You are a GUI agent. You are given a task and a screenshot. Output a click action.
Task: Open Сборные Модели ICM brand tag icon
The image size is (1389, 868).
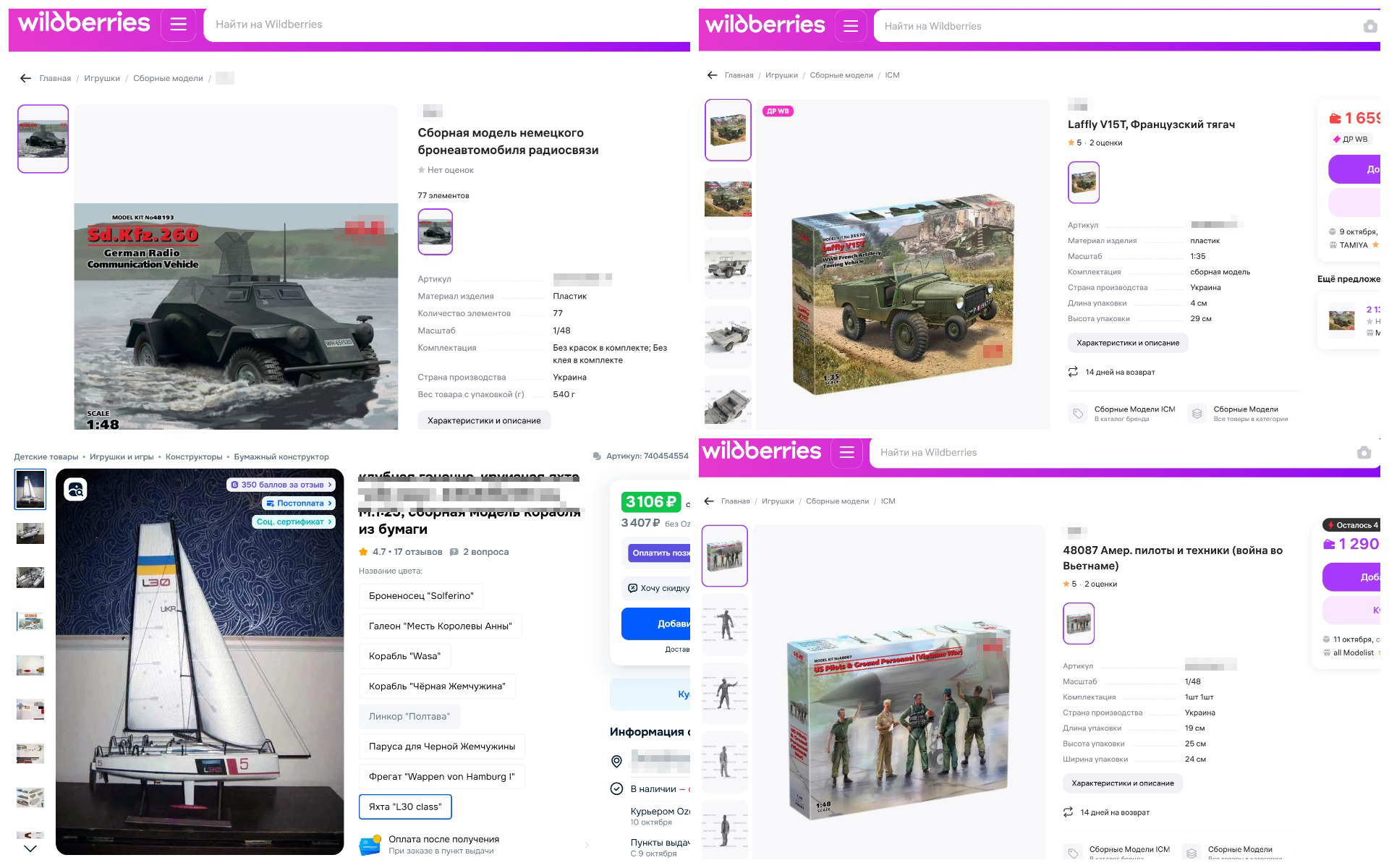click(x=1078, y=414)
